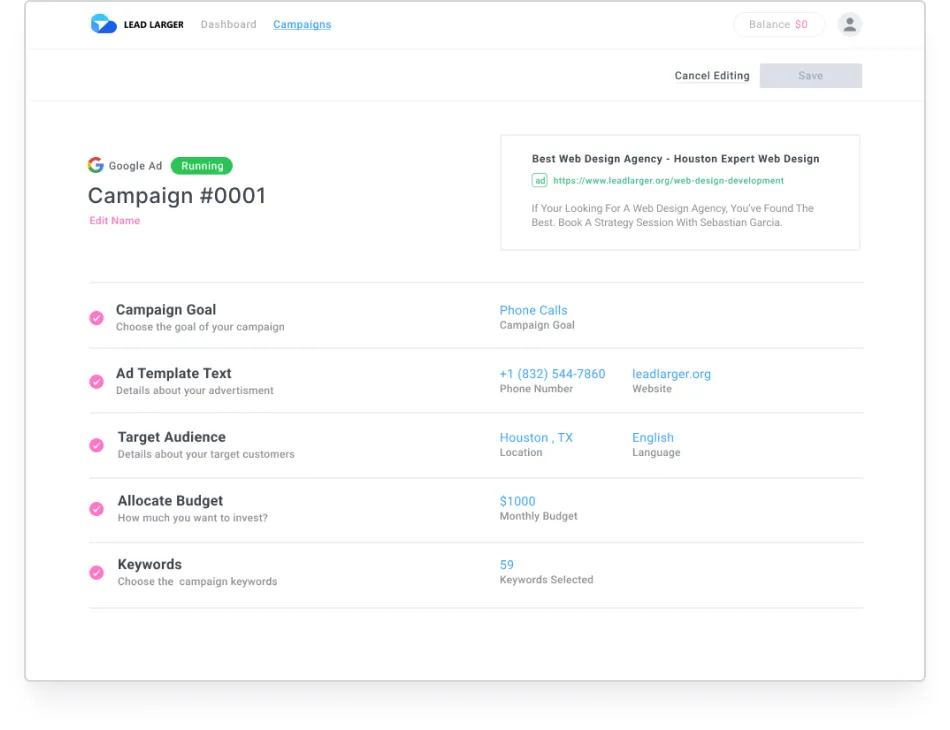Click the phone number +1 (832) 544-7860
950x730 pixels.
(x=552, y=374)
